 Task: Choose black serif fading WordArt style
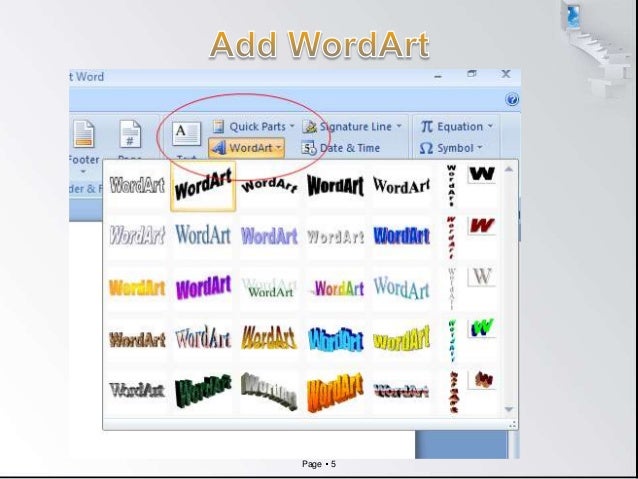point(401,185)
